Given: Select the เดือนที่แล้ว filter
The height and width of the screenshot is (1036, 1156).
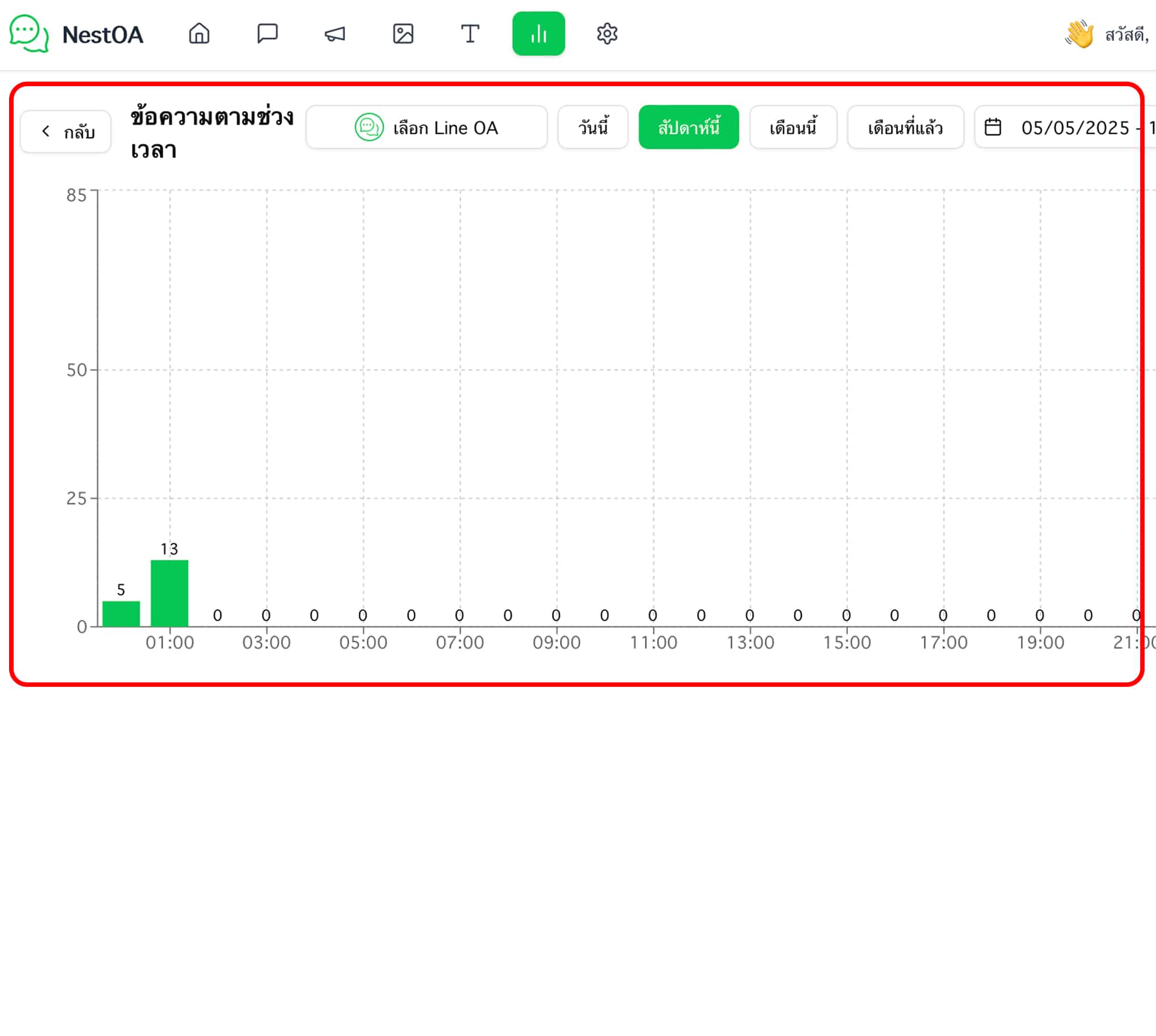Looking at the screenshot, I should point(905,127).
